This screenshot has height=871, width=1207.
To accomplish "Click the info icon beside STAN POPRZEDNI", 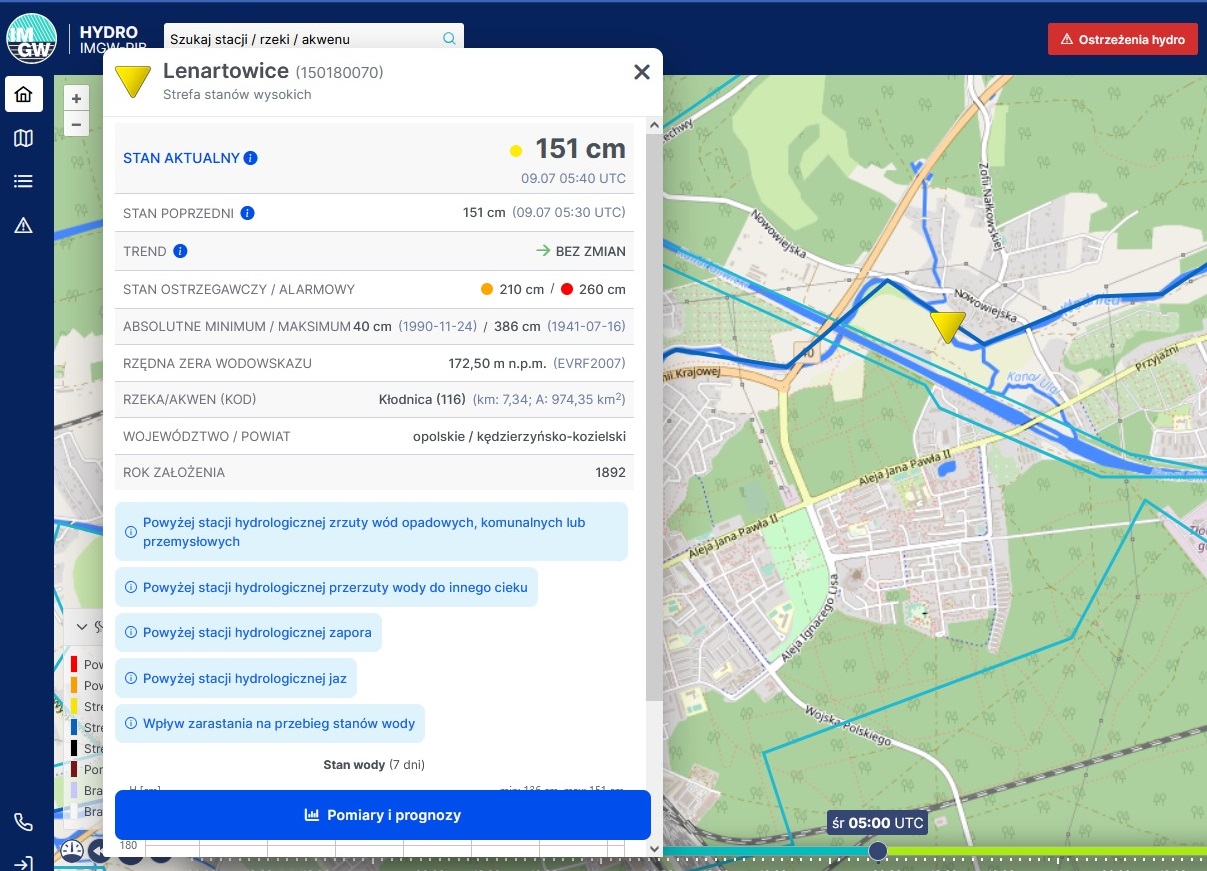I will coord(247,213).
